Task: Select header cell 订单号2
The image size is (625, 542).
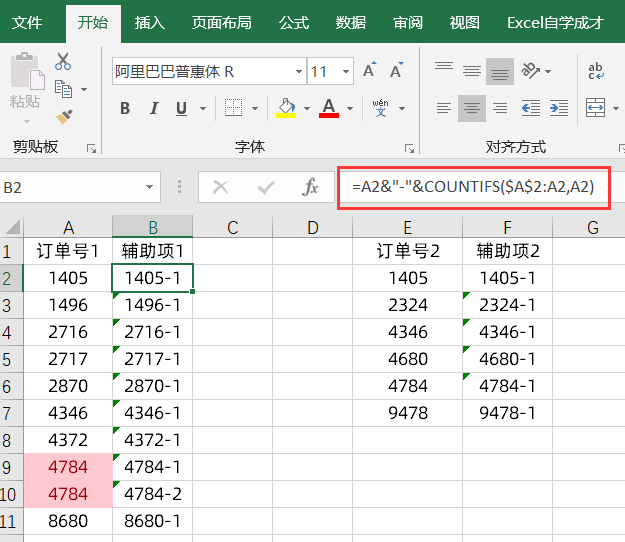Action: point(407,251)
